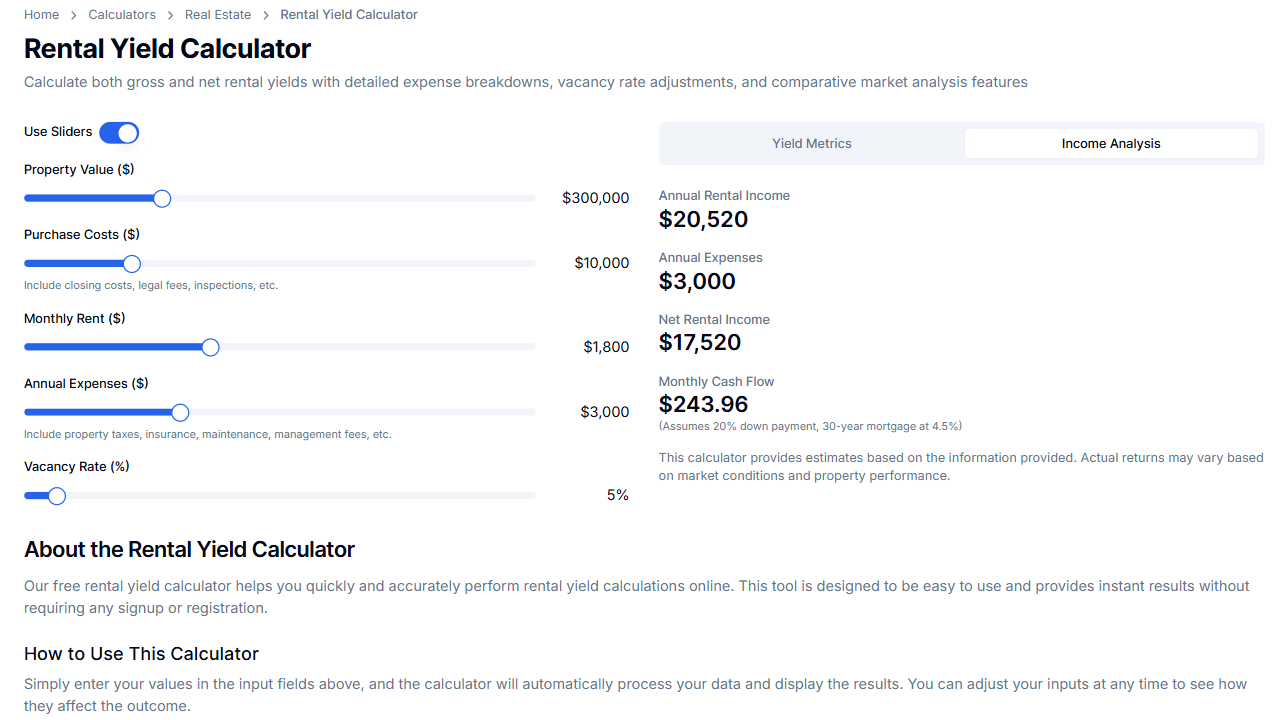Click the Use Sliders label text

pos(58,132)
